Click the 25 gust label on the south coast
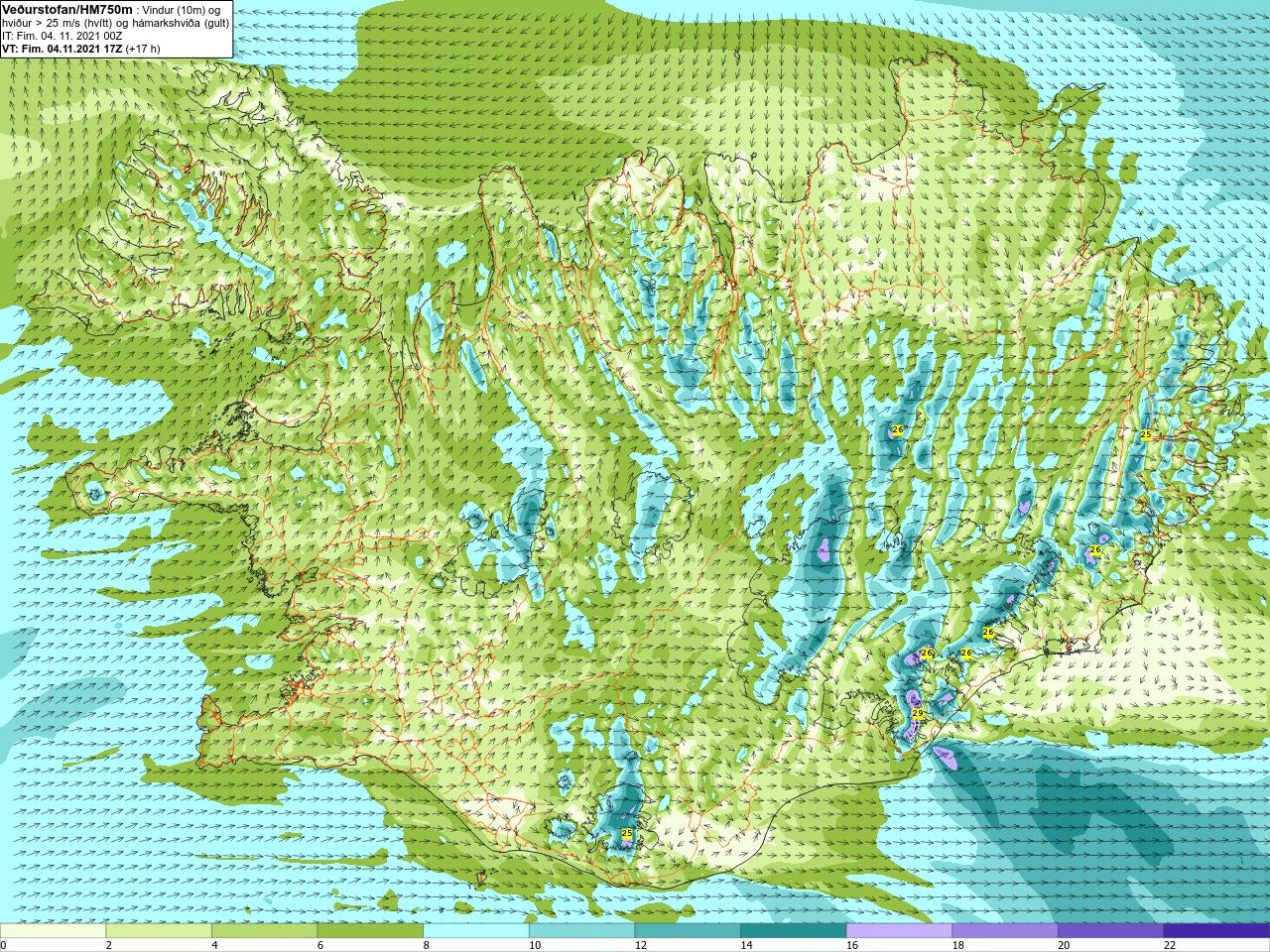This screenshot has height=952, width=1270. click(x=626, y=833)
